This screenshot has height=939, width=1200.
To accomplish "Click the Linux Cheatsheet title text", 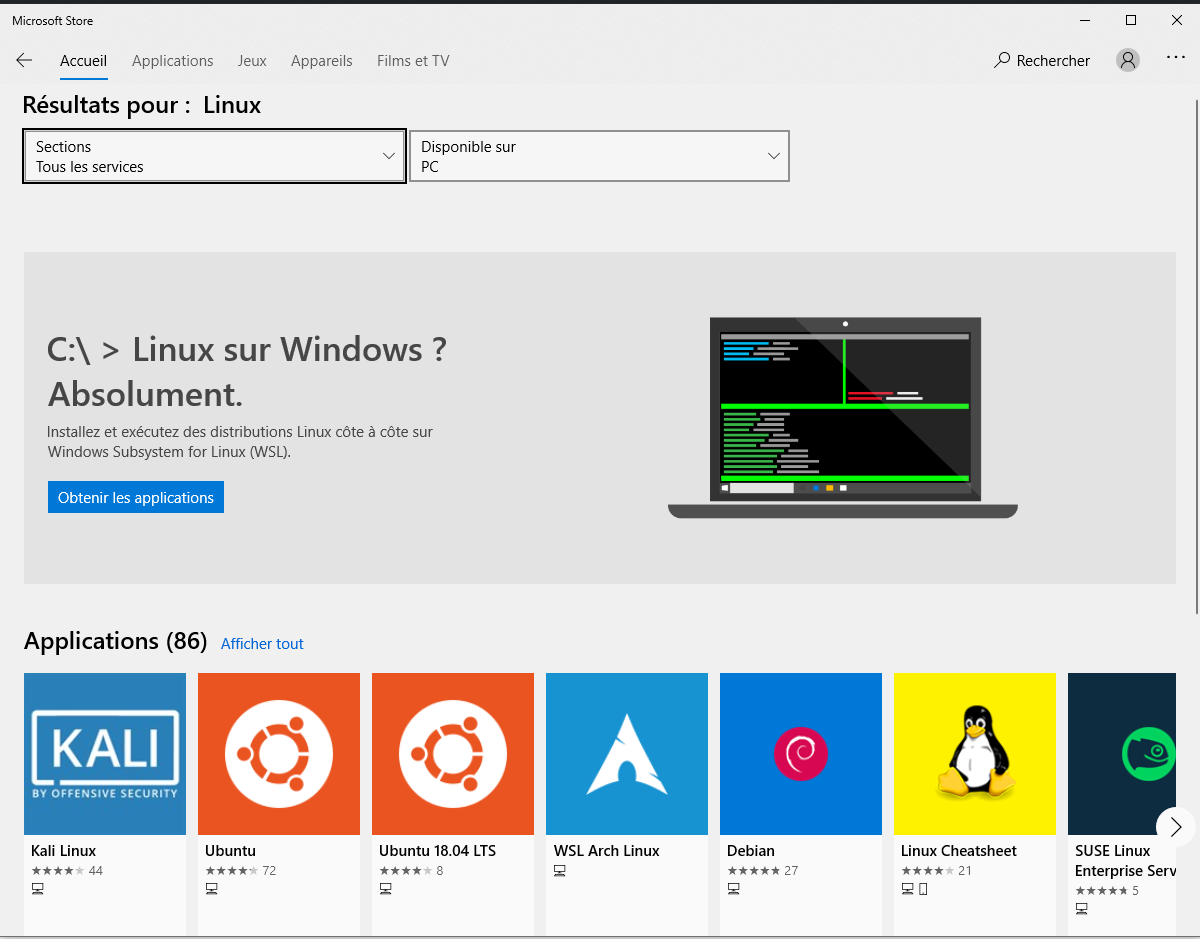I will coord(959,851).
